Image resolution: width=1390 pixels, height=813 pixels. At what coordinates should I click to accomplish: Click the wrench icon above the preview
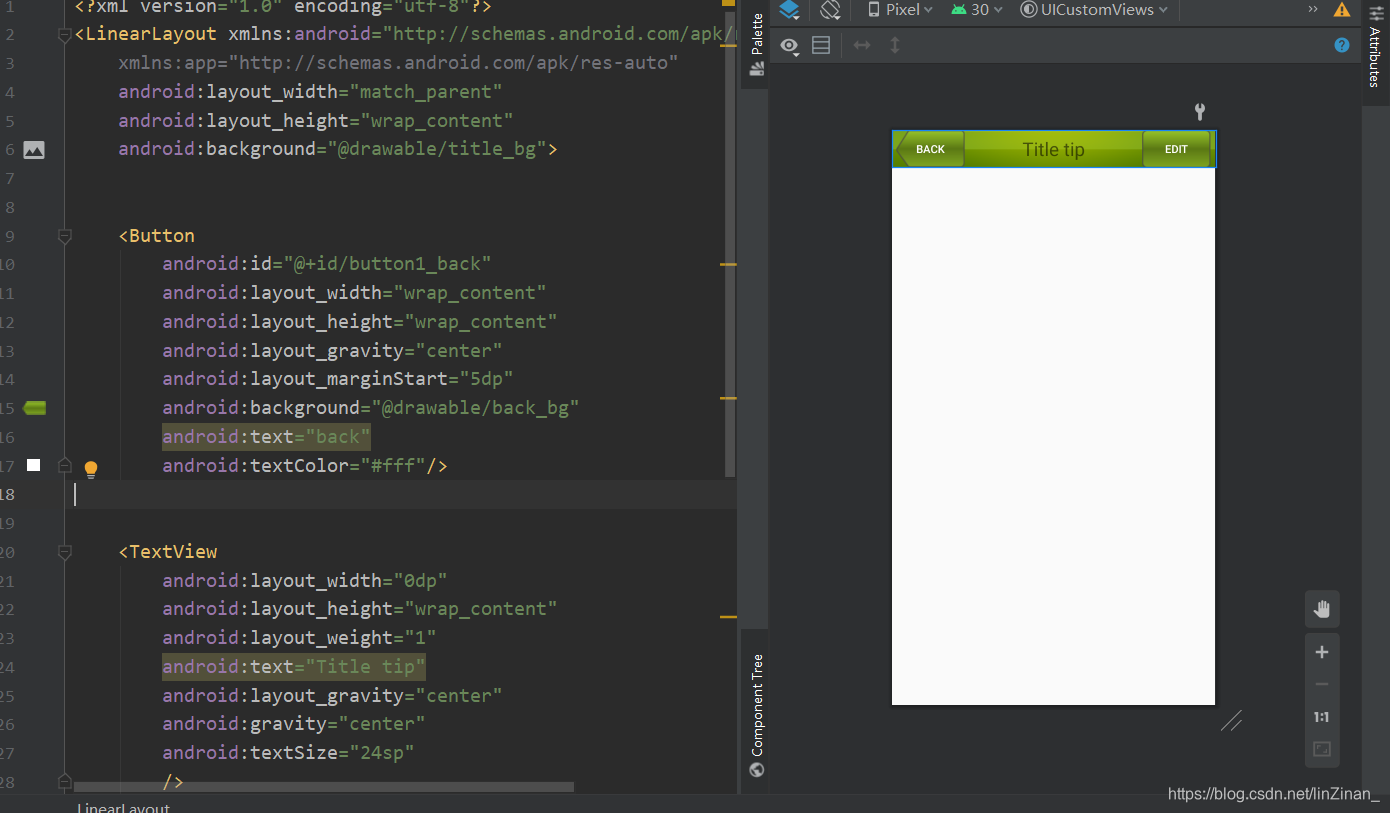pos(1200,112)
